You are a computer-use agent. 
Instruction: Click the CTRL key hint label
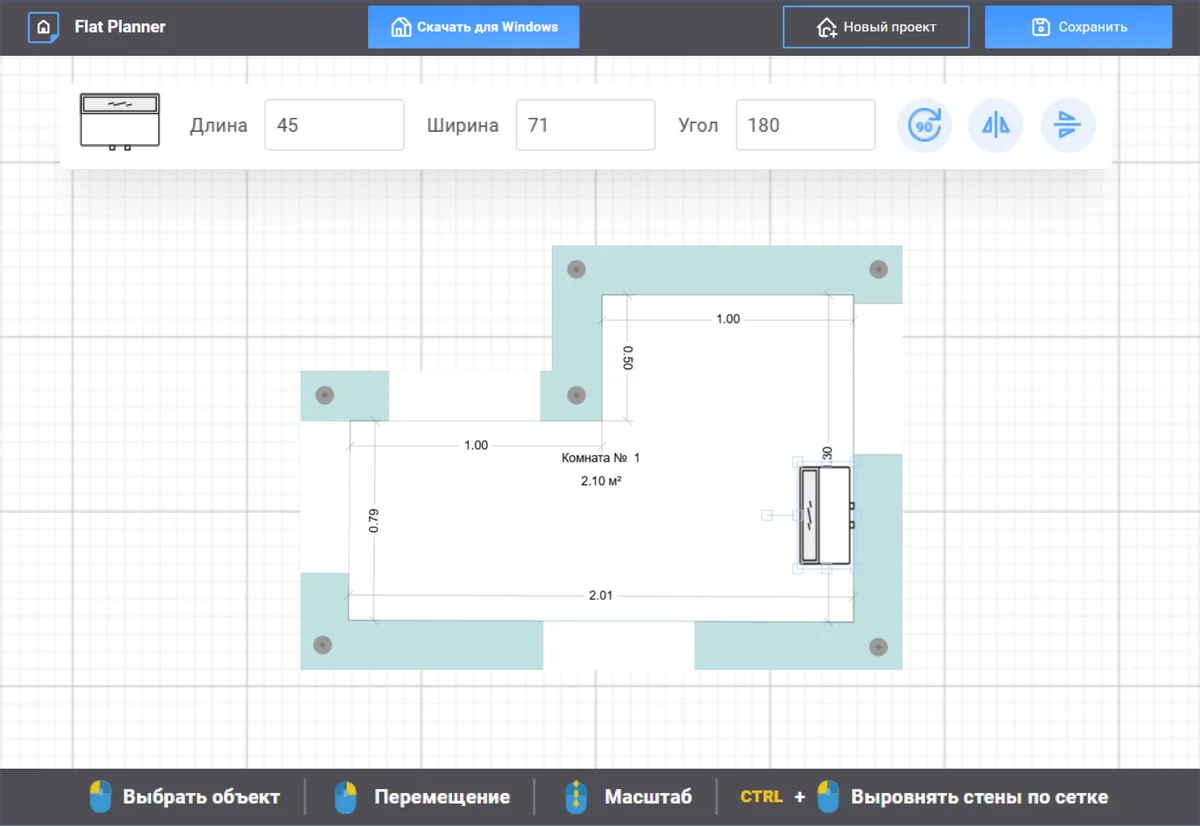coord(762,797)
